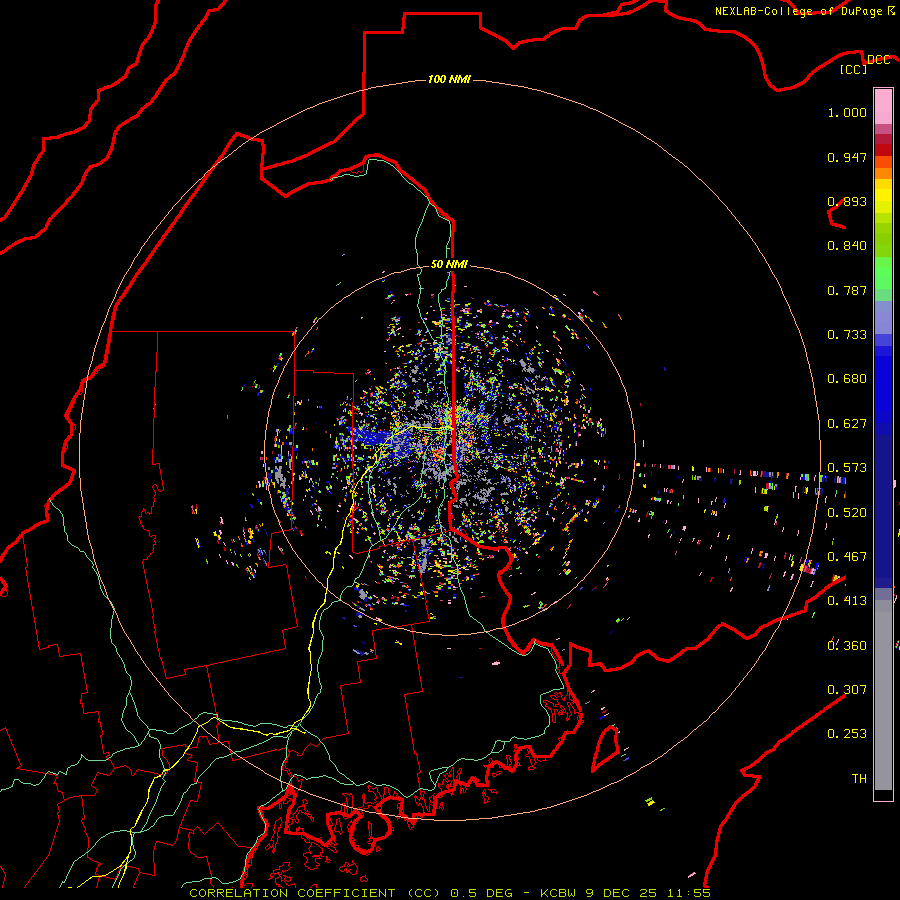Click the 0.787 color scale value
Viewport: 900px width, 900px height.
(x=847, y=290)
